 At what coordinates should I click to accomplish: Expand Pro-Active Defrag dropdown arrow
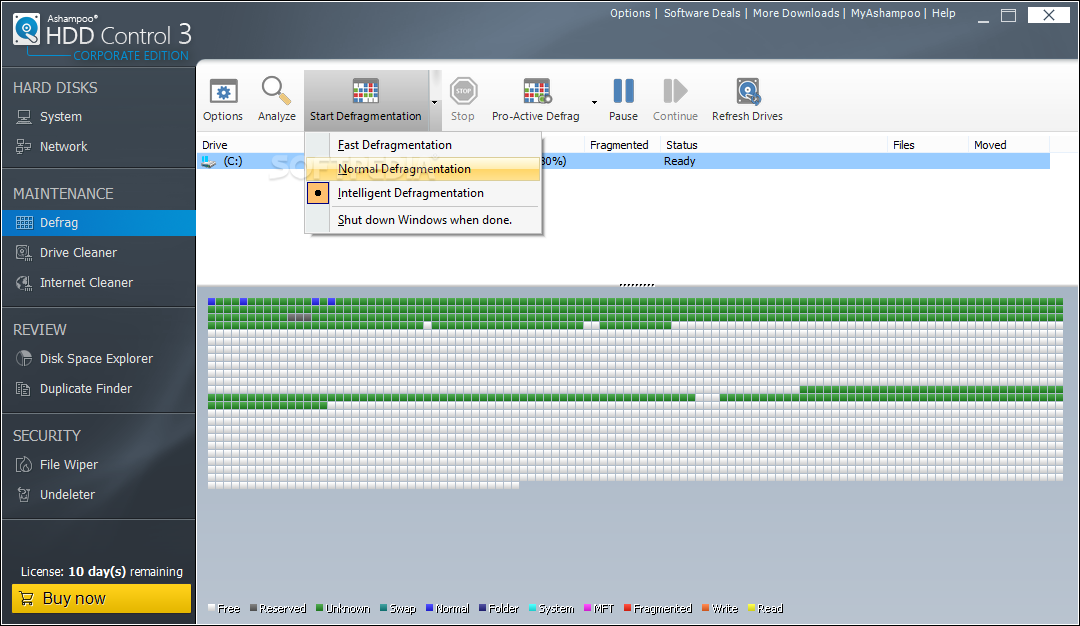point(594,102)
